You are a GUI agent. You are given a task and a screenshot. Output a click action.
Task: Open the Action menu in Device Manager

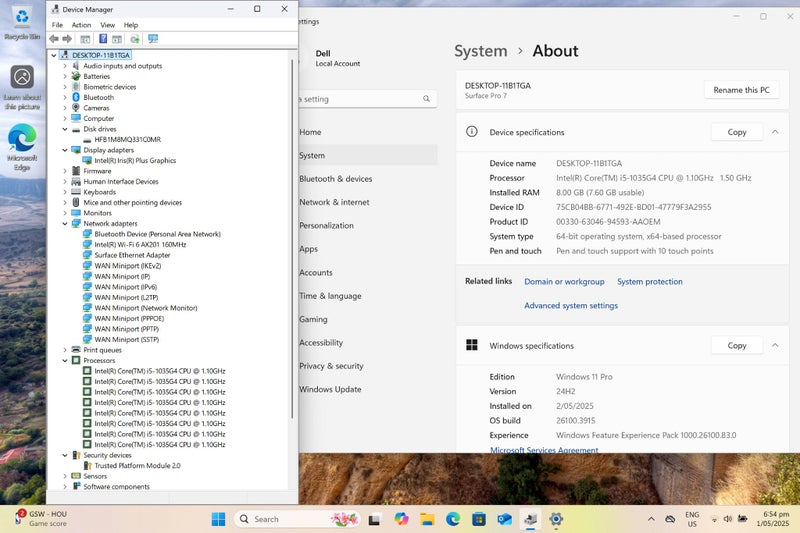click(81, 25)
